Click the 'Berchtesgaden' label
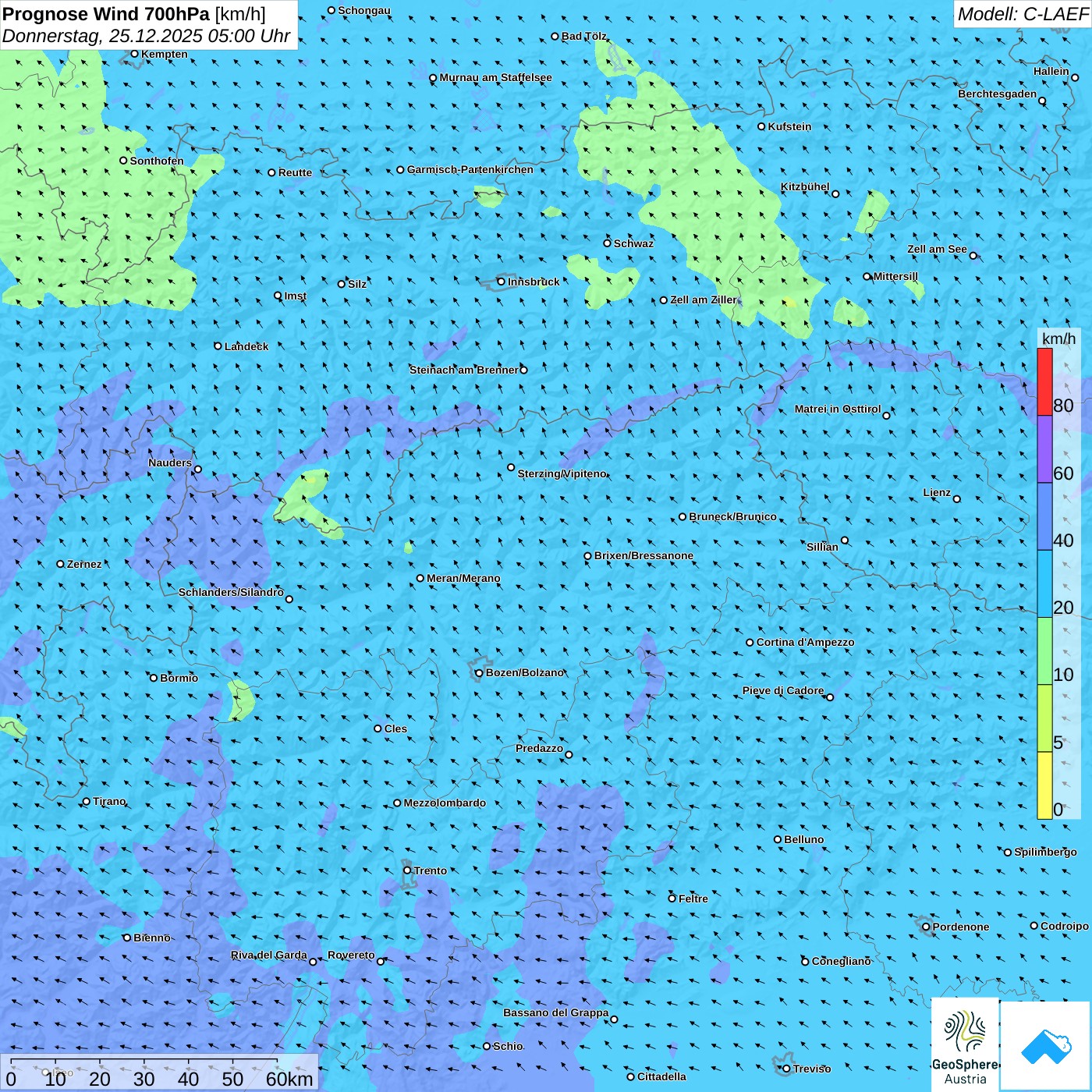Image resolution: width=1092 pixels, height=1092 pixels. (x=998, y=94)
